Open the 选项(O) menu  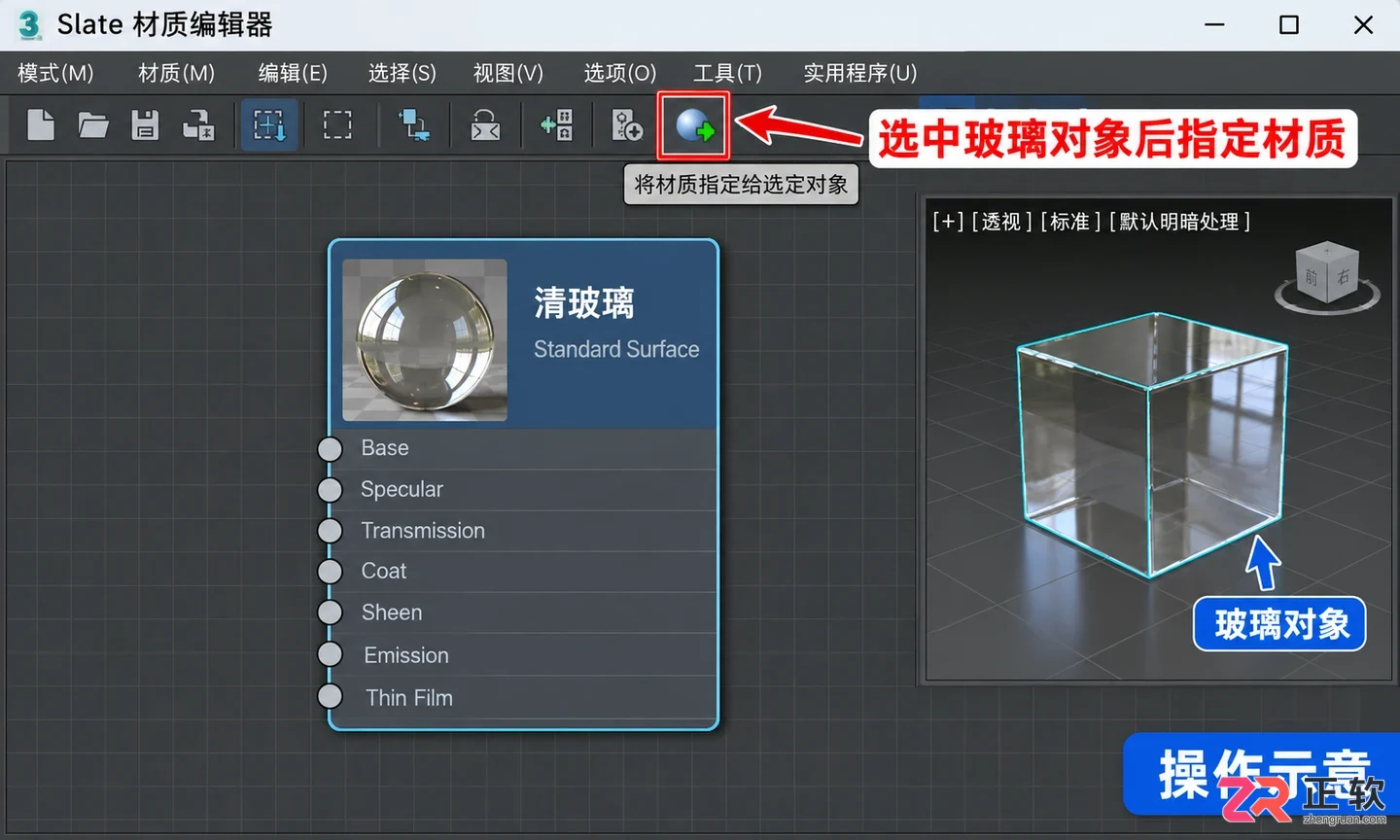[620, 73]
